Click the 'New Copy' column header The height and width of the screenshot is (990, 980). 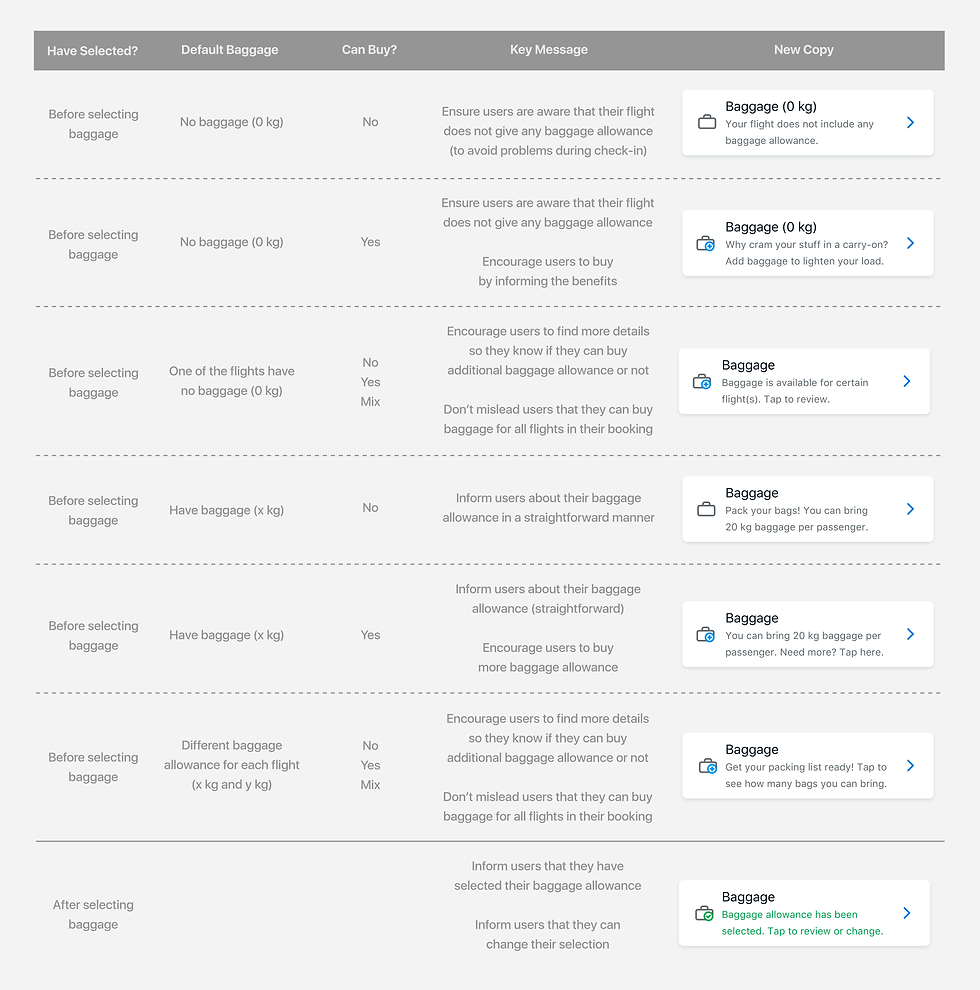point(803,50)
